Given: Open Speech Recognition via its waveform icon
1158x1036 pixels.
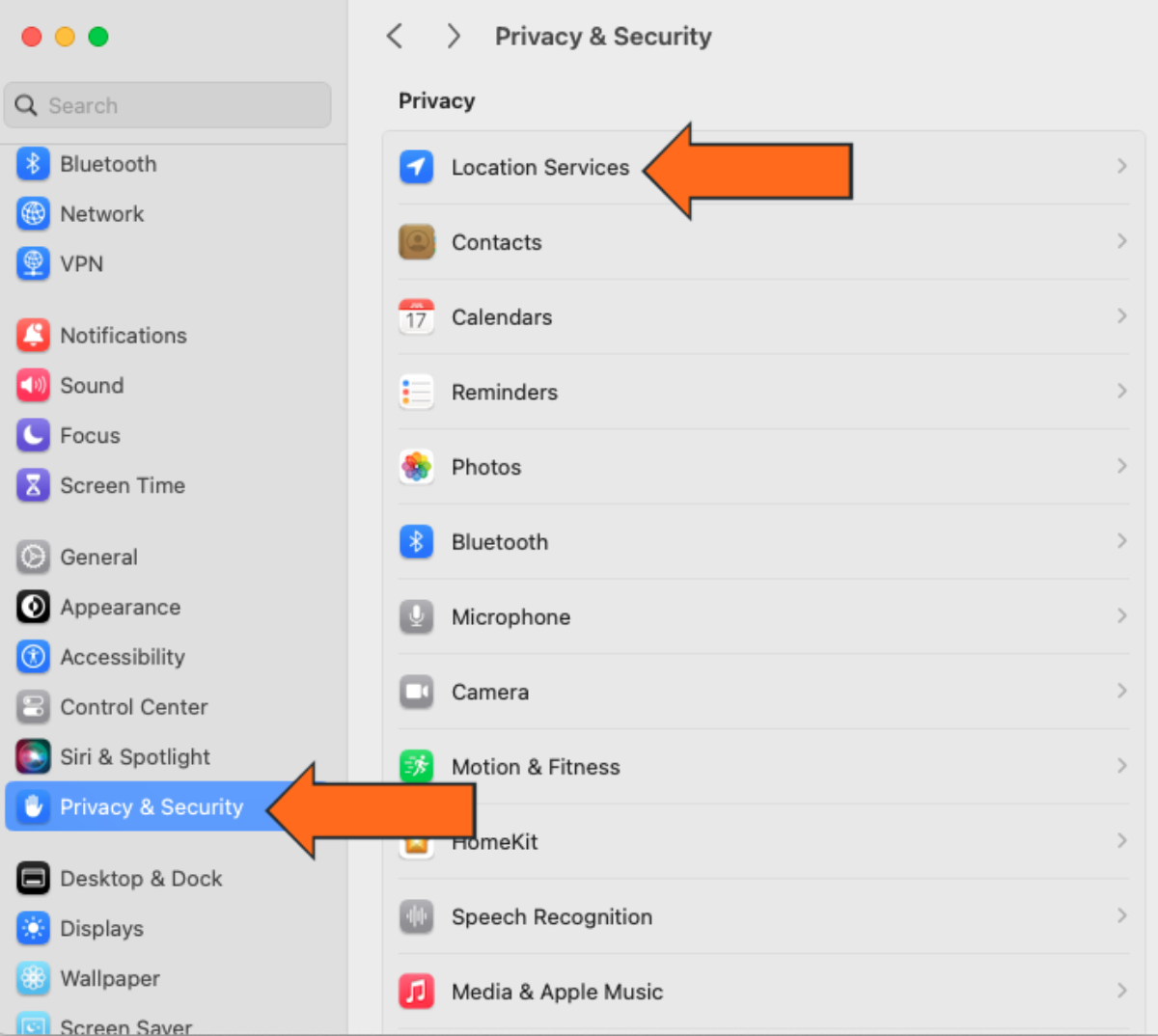Looking at the screenshot, I should (416, 916).
